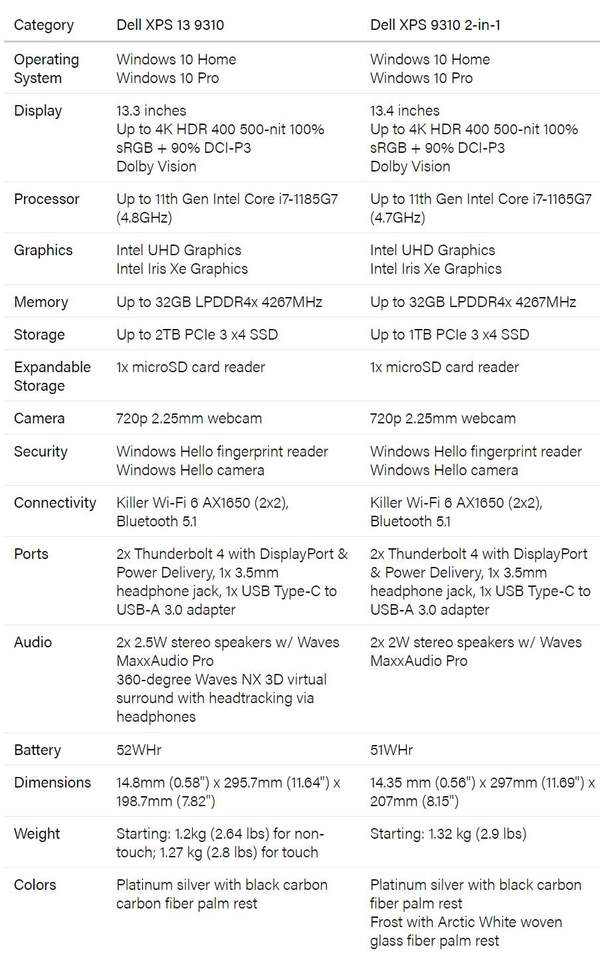The image size is (600, 969).
Task: Click the 'Connectivity' row label
Action: 55,503
